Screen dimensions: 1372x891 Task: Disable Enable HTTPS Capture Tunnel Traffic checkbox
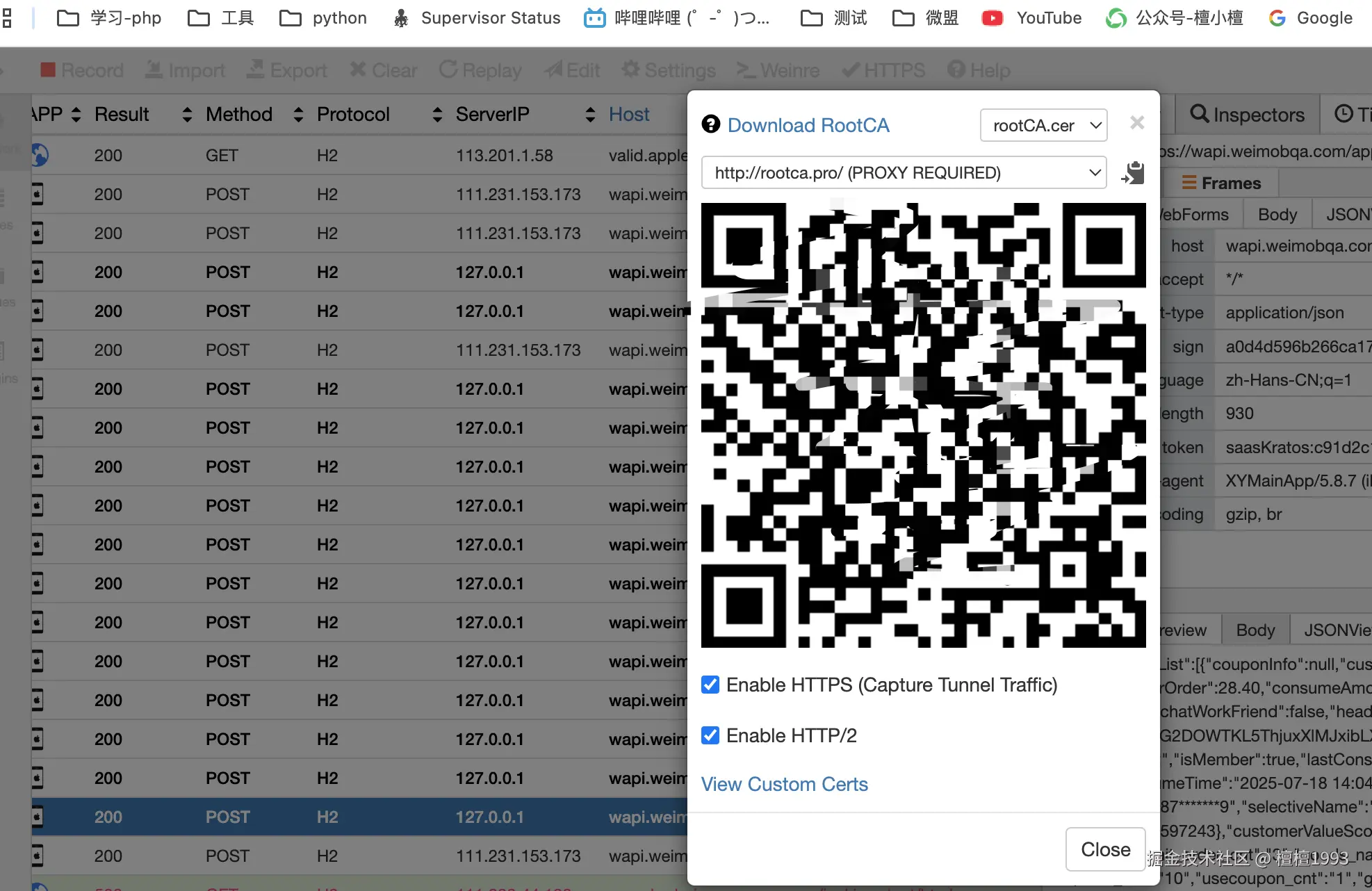[710, 685]
